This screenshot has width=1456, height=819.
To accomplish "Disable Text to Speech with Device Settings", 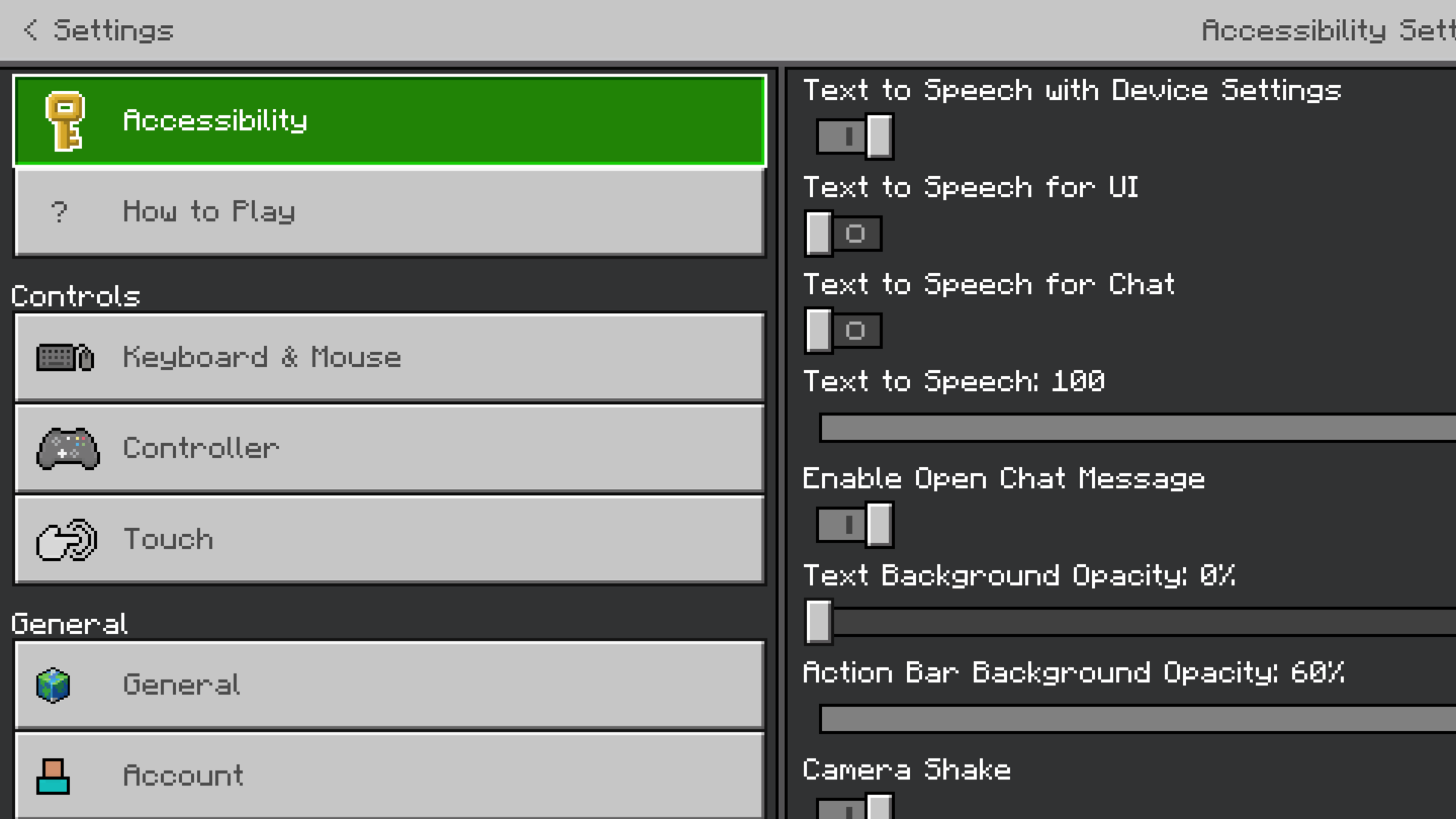I will pos(855,136).
